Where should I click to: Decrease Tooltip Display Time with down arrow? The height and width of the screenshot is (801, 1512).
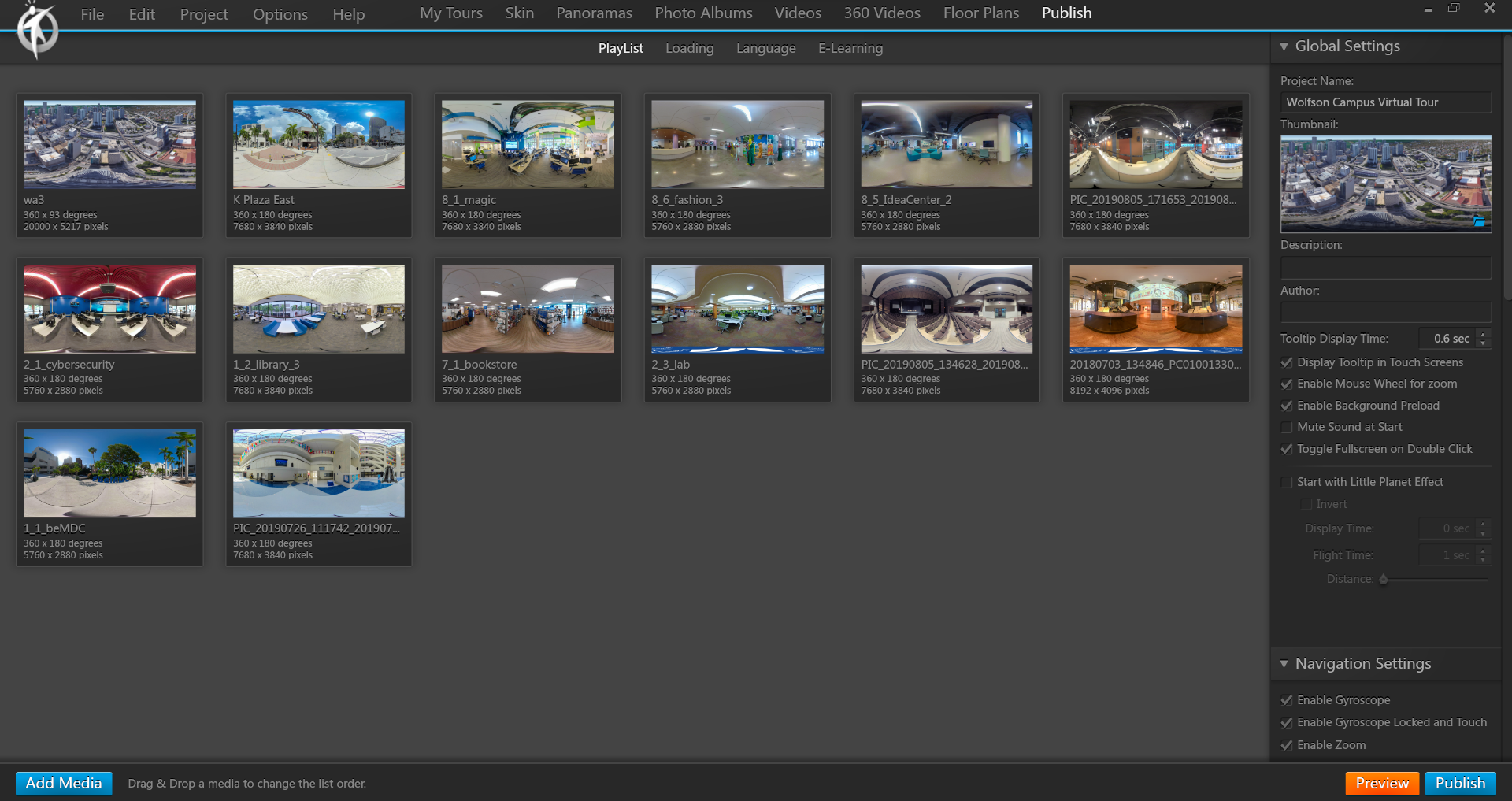click(x=1483, y=343)
